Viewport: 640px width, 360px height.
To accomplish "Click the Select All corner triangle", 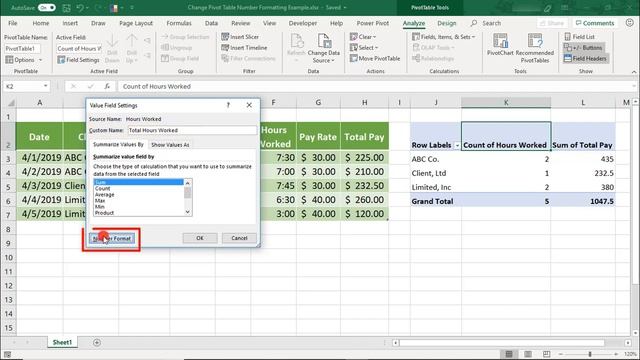I will 11,103.
